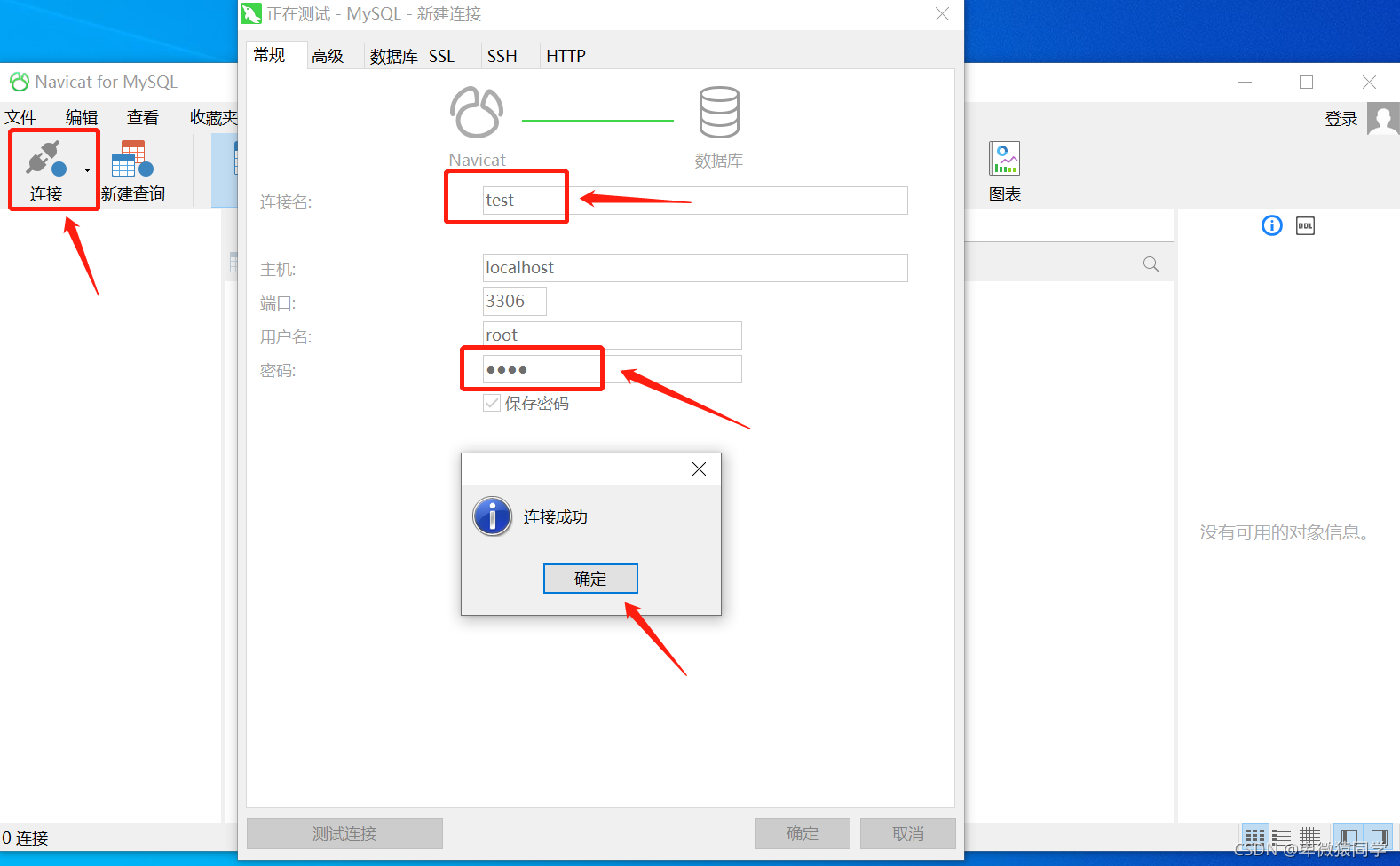Click the 0 连接 status bar text
The height and width of the screenshot is (866, 1400).
point(25,838)
